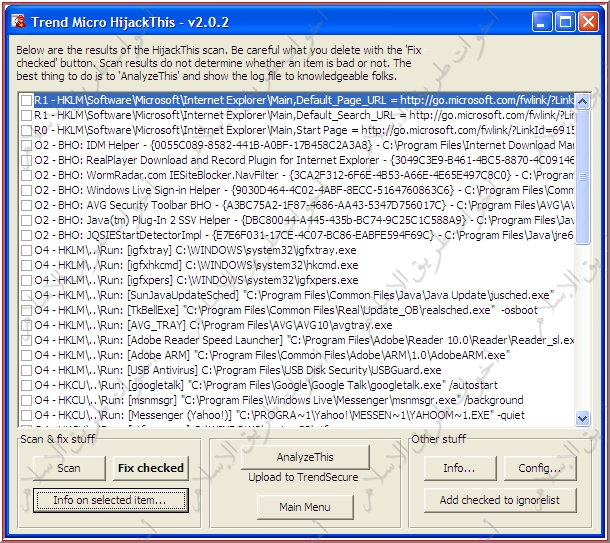The height and width of the screenshot is (543, 610).
Task: Tick the TkBellExe realsched entry checkbox
Action: tap(26, 310)
